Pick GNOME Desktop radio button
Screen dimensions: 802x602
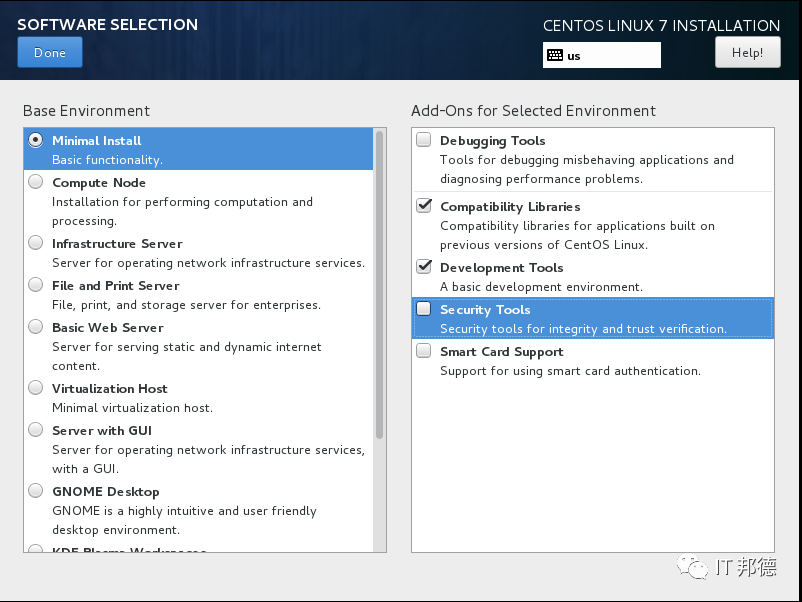(36, 490)
